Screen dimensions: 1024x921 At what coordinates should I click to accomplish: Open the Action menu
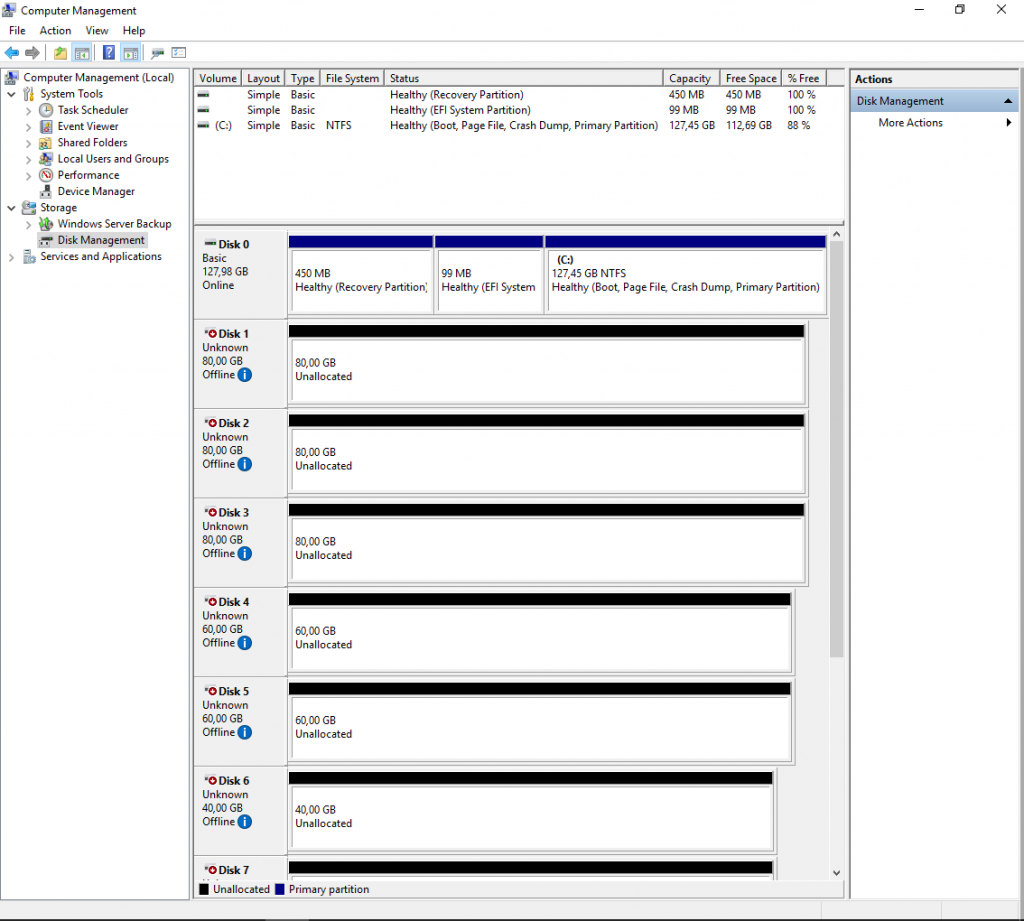[x=55, y=30]
